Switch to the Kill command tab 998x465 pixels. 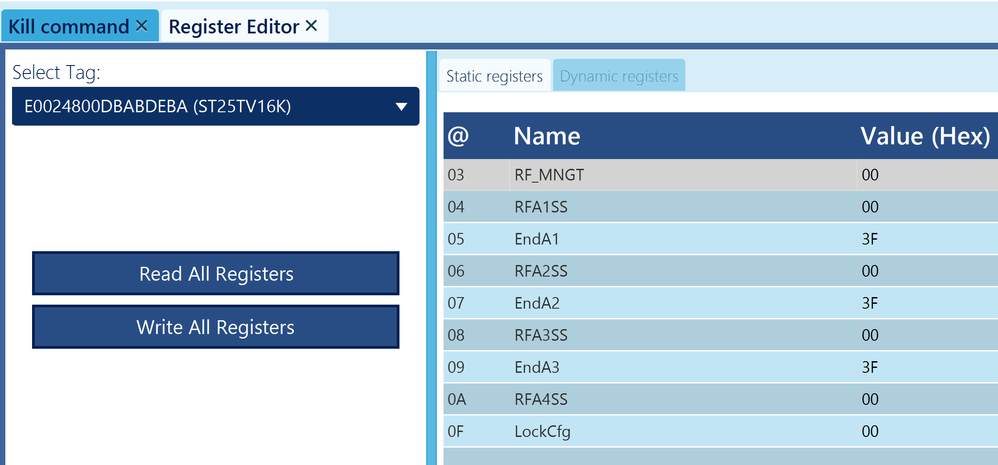coord(69,27)
